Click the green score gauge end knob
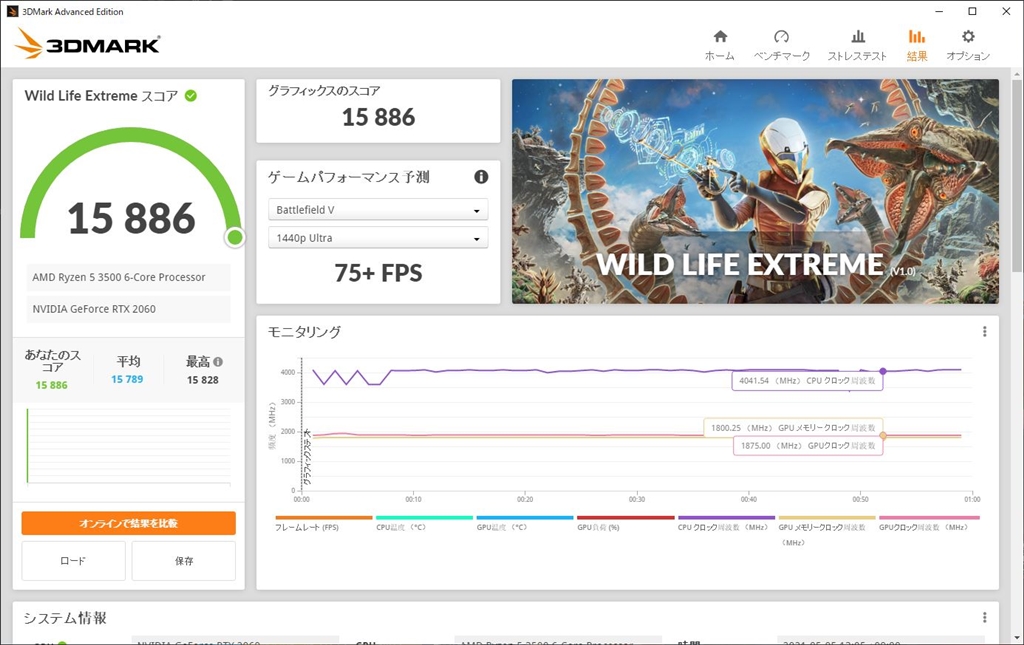Image resolution: width=1024 pixels, height=645 pixels. pyautogui.click(x=235, y=238)
